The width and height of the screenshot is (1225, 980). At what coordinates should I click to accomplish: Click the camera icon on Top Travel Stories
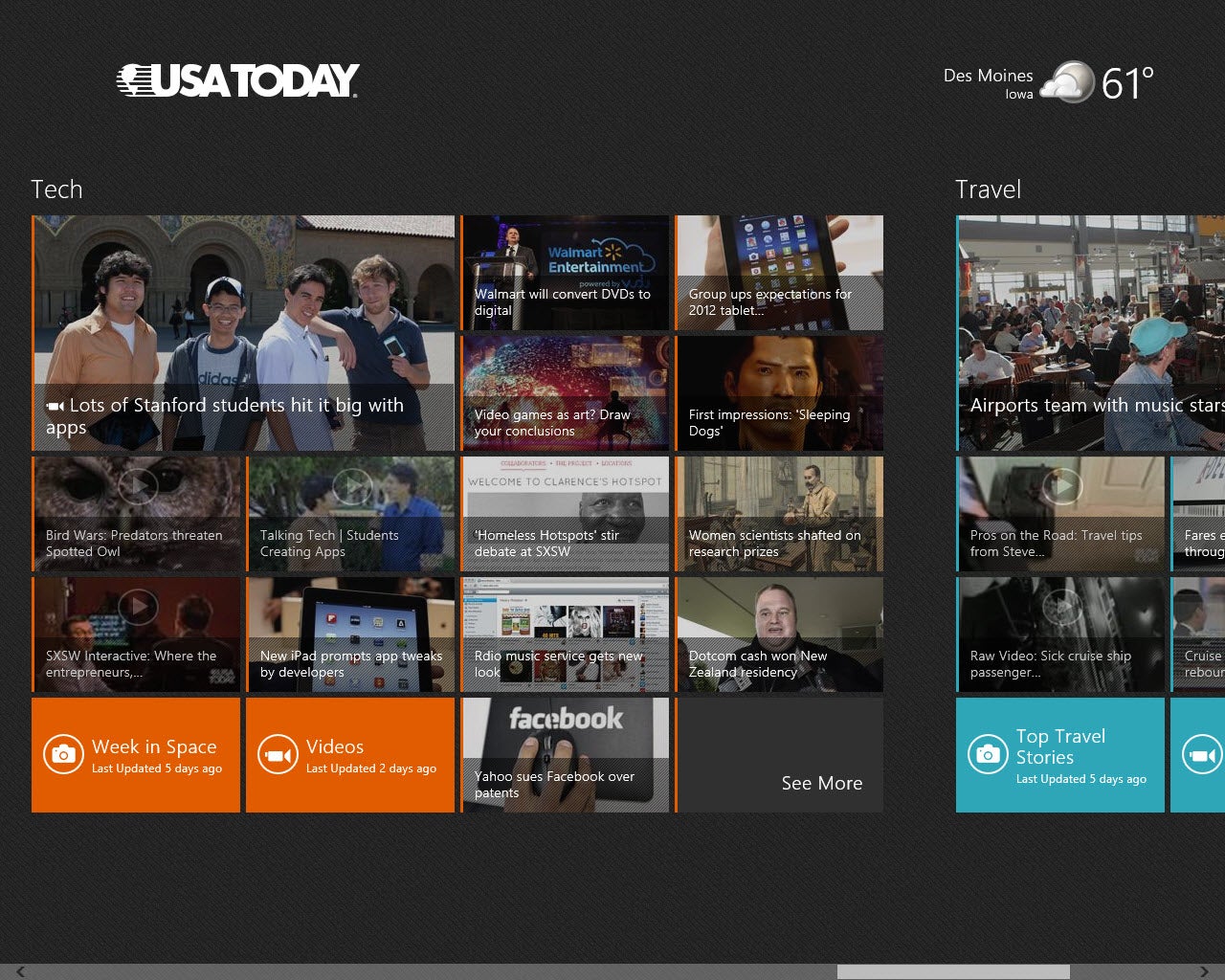click(x=988, y=754)
